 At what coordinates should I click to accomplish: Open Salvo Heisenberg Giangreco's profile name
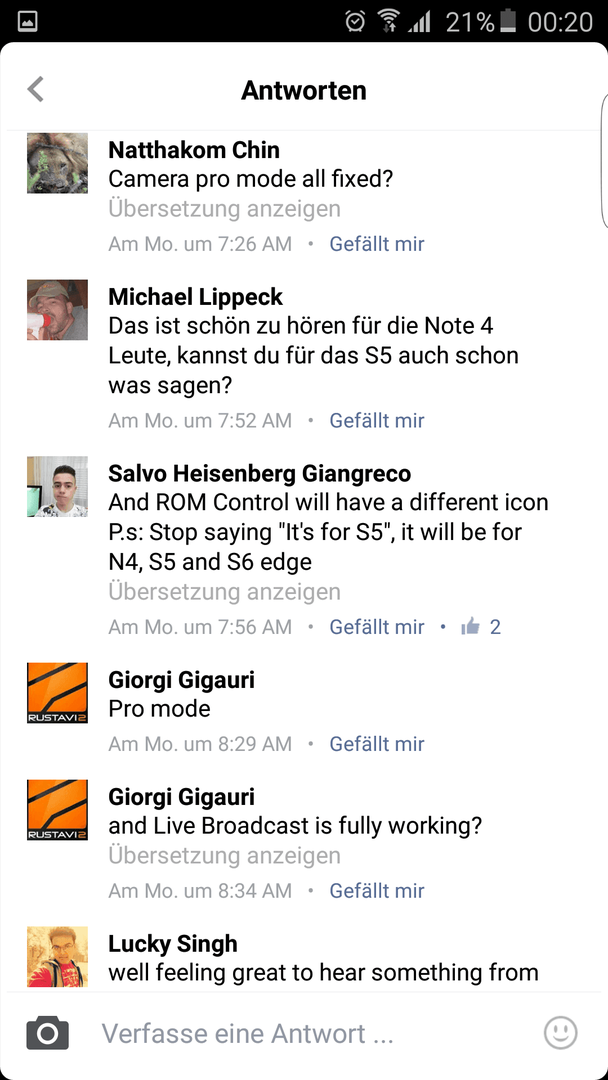pos(260,474)
